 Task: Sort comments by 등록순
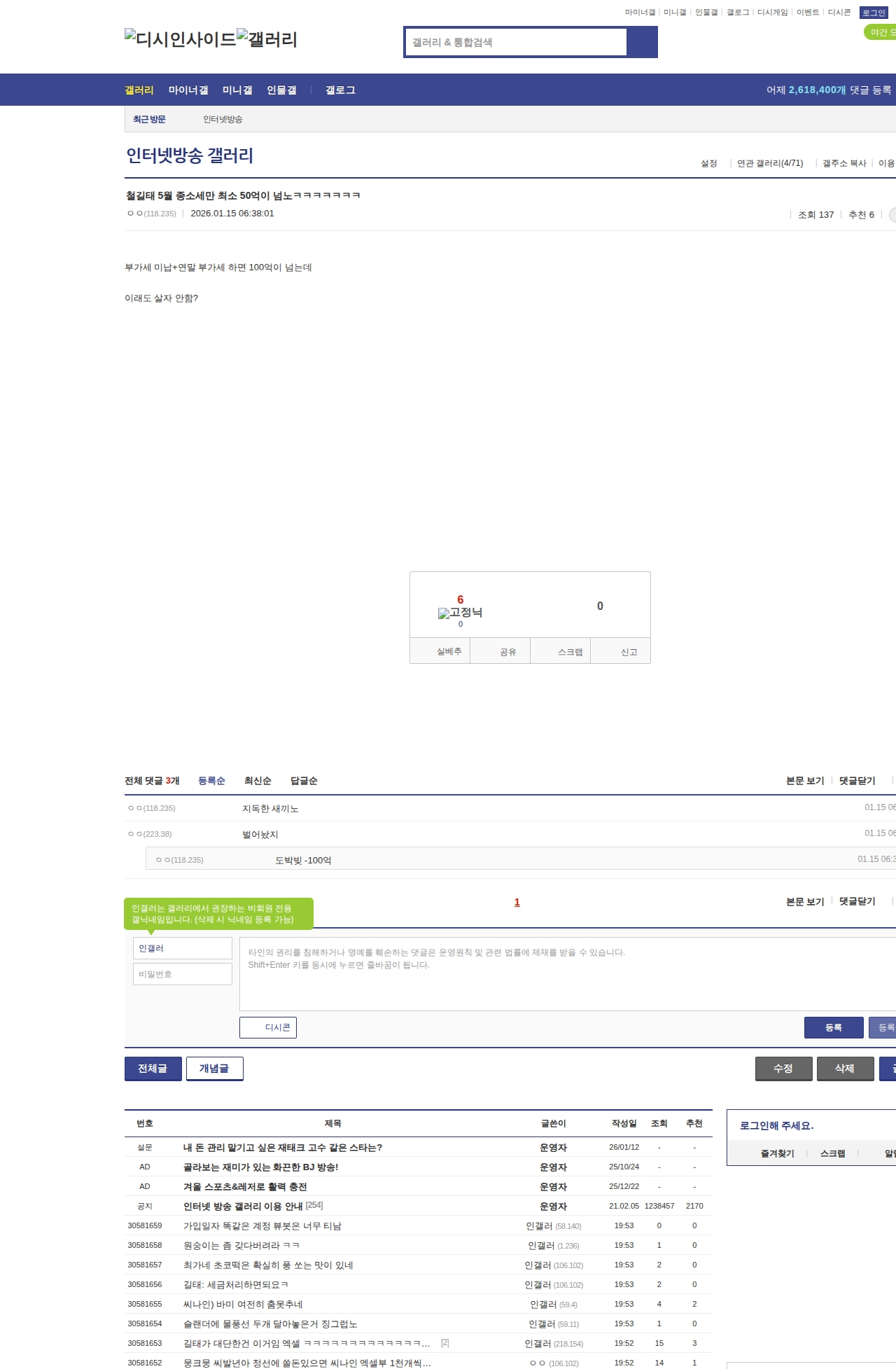point(211,781)
